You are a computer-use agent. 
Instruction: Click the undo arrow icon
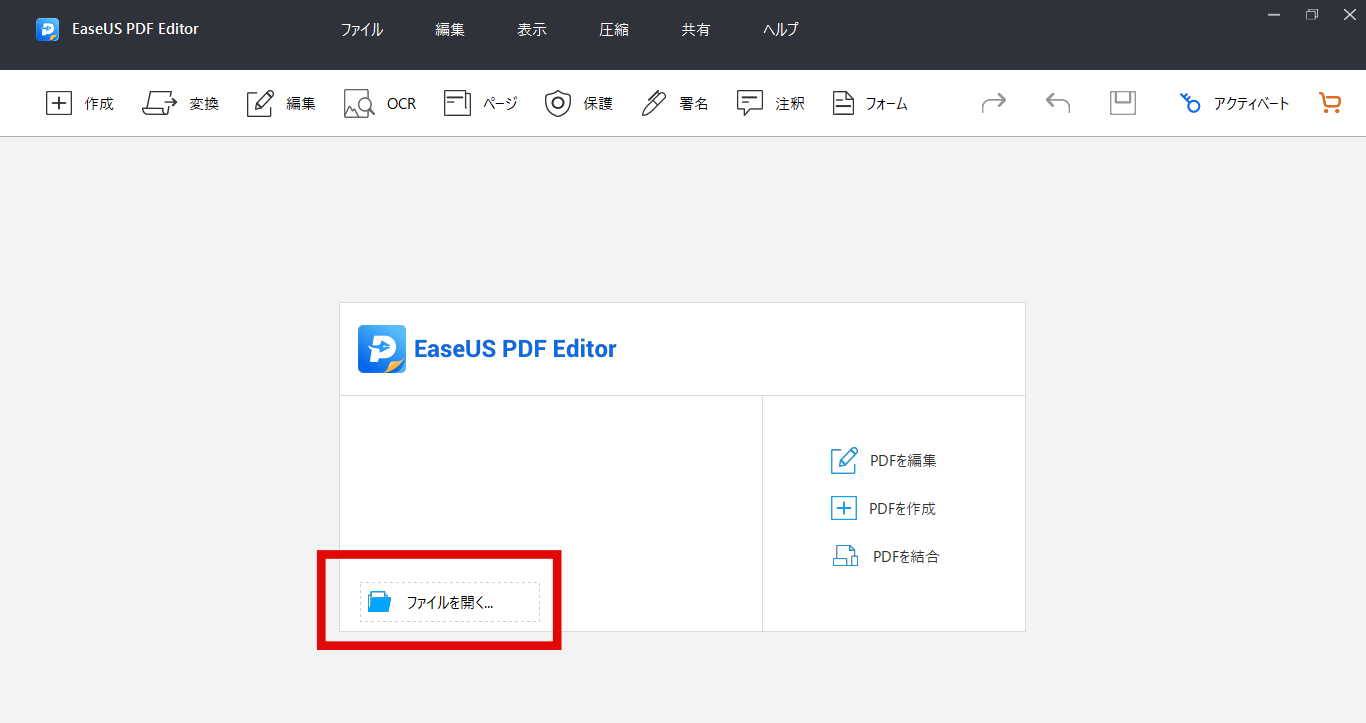(x=1058, y=102)
